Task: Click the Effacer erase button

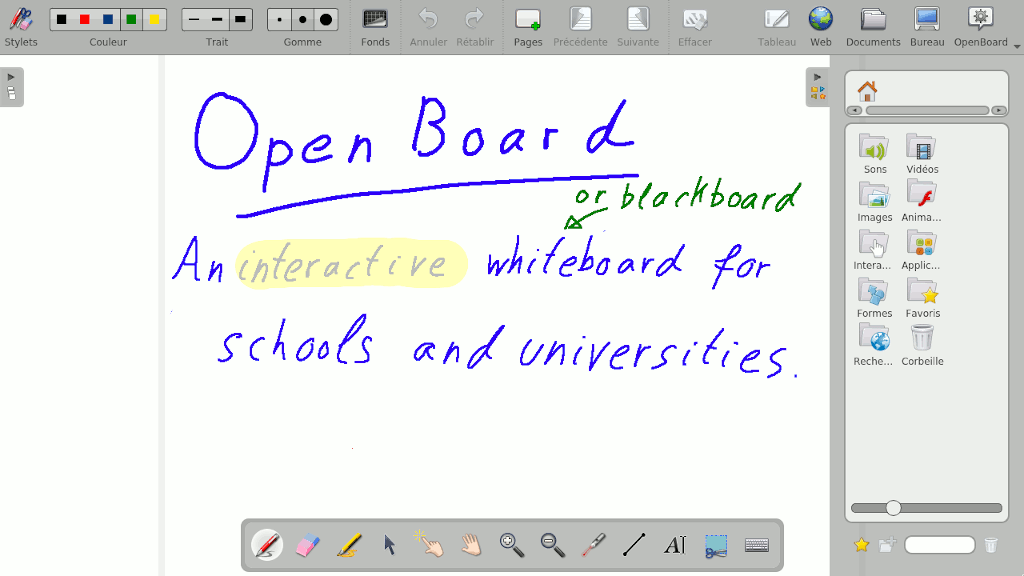Action: [x=695, y=26]
